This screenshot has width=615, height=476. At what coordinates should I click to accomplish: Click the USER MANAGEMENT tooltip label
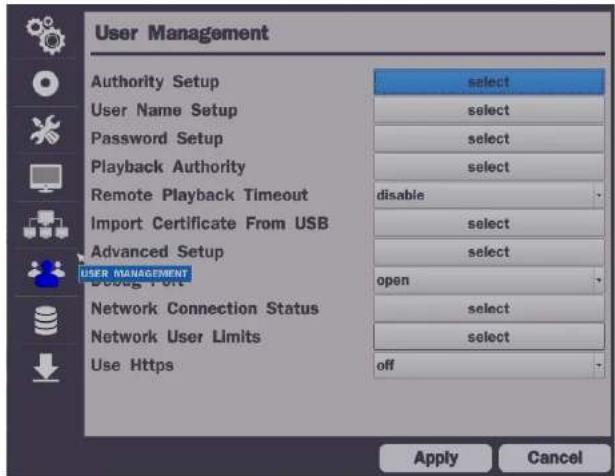(135, 273)
